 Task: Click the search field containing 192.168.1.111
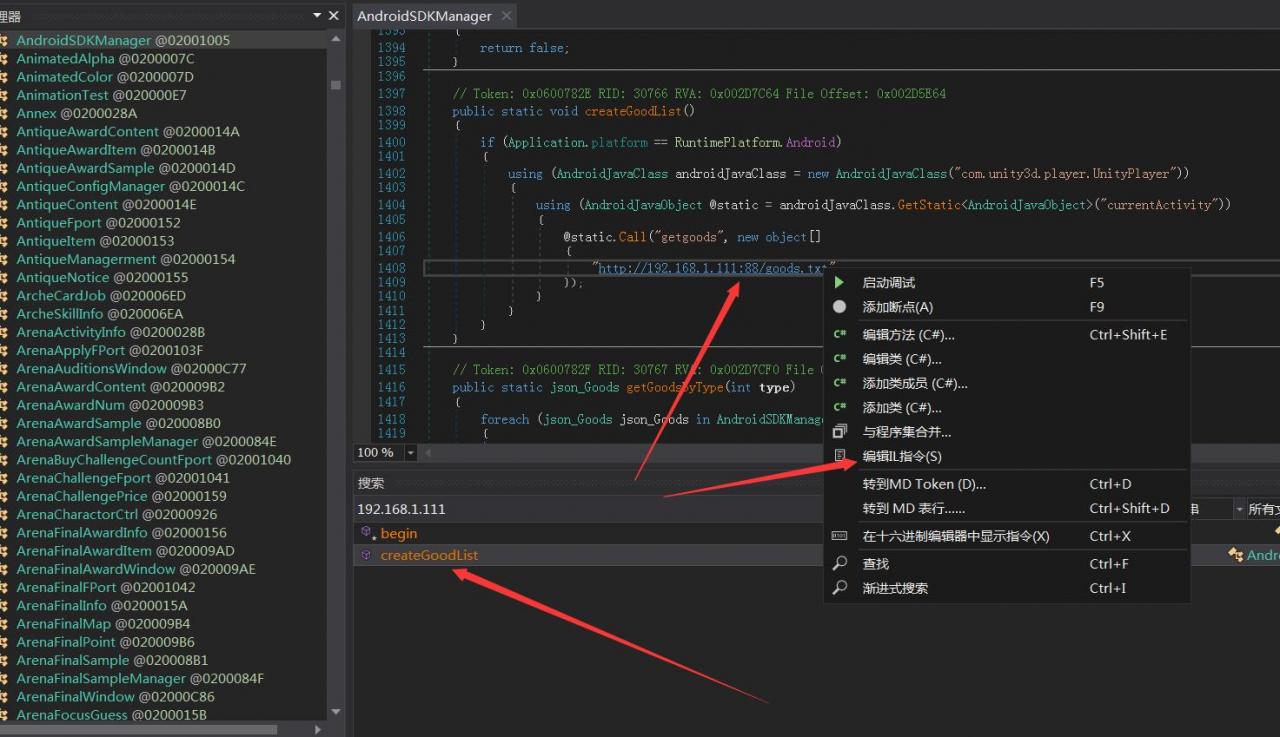[588, 509]
